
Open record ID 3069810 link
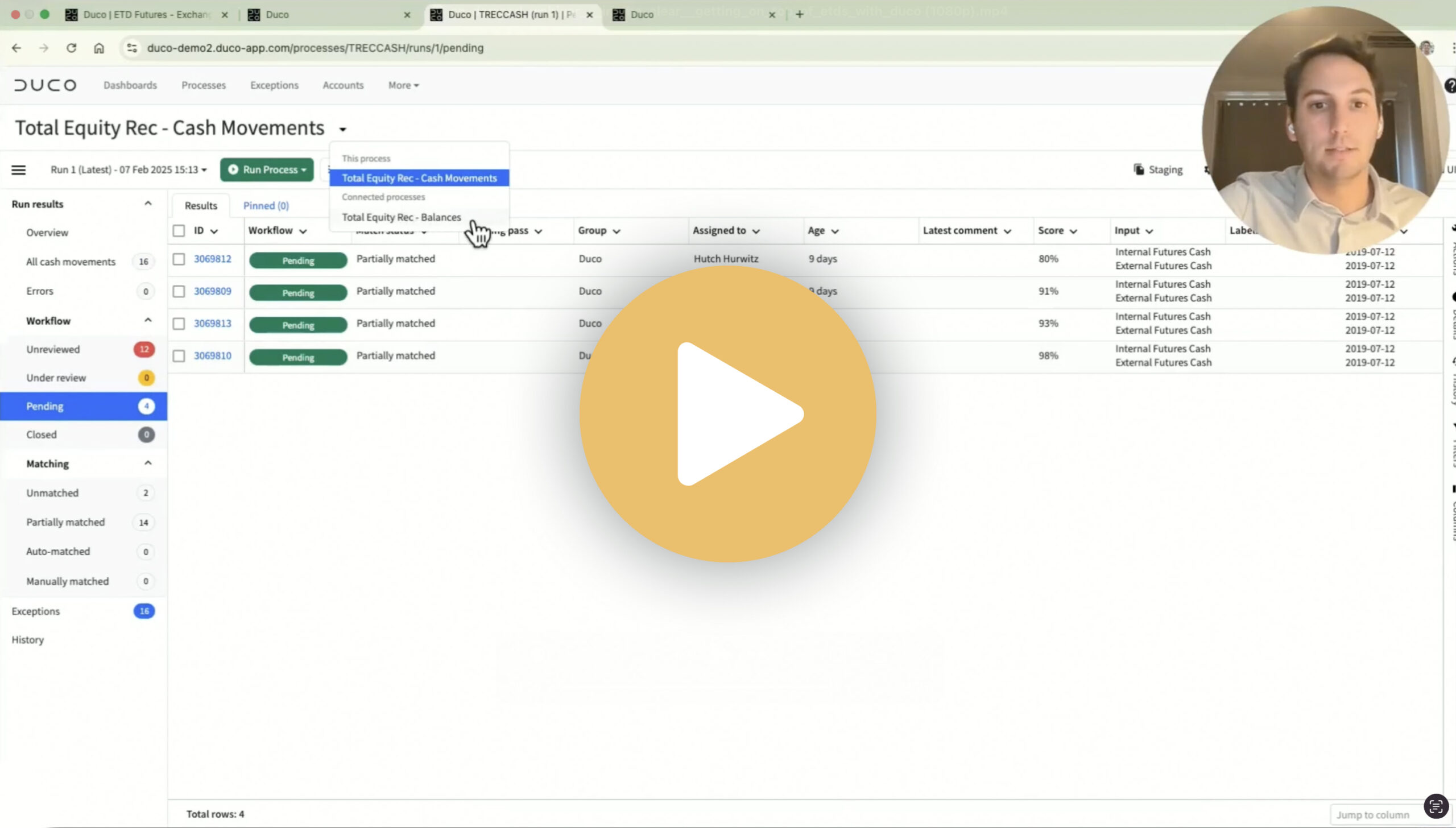(213, 356)
